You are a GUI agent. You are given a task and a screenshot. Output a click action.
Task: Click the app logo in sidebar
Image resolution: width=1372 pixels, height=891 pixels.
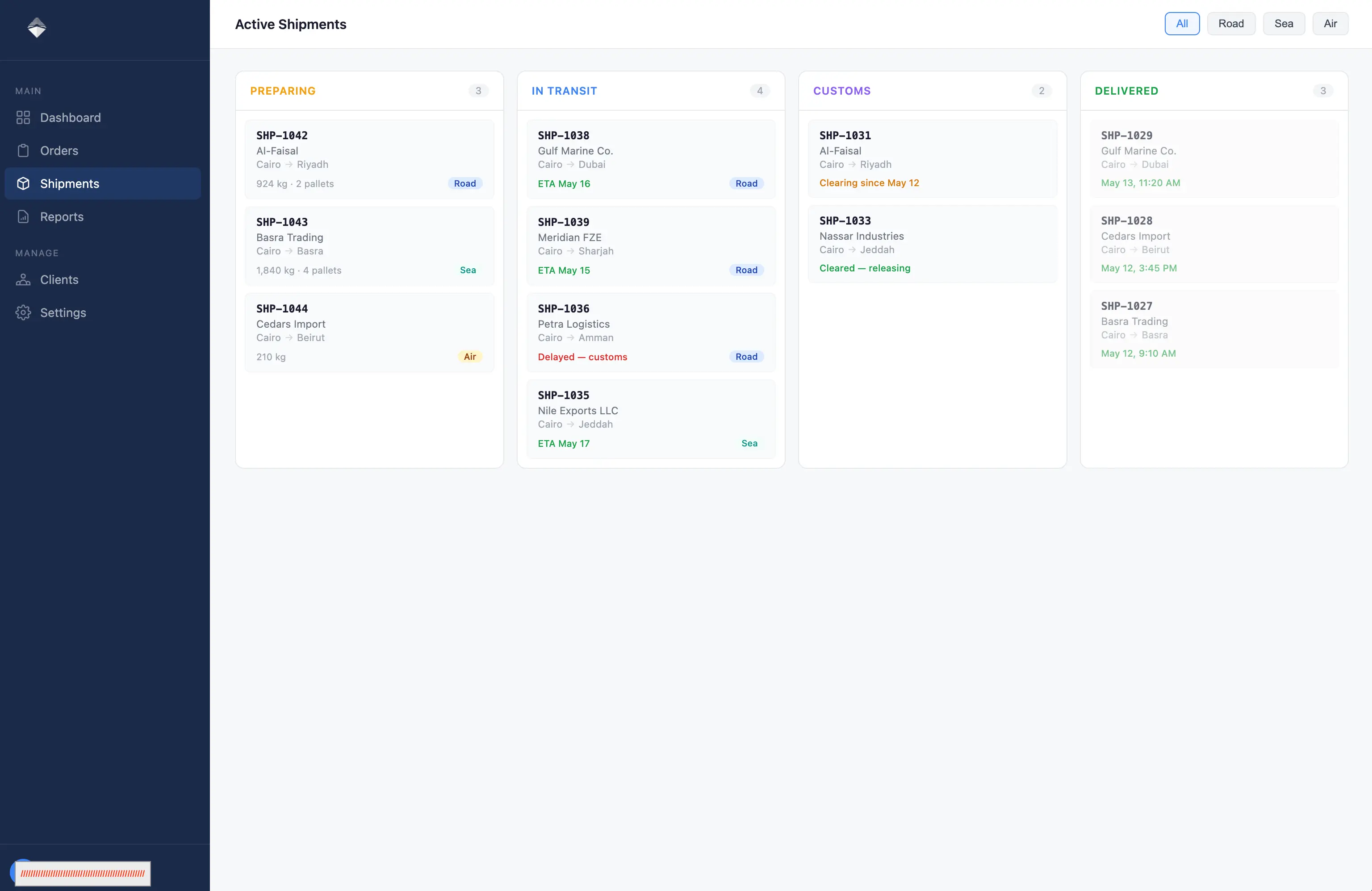[x=37, y=27]
